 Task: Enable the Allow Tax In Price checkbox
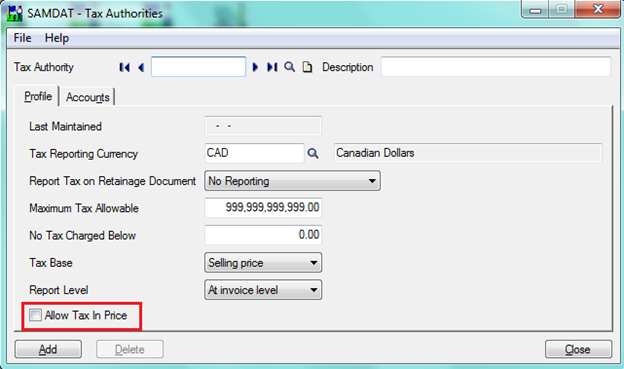click(x=35, y=315)
